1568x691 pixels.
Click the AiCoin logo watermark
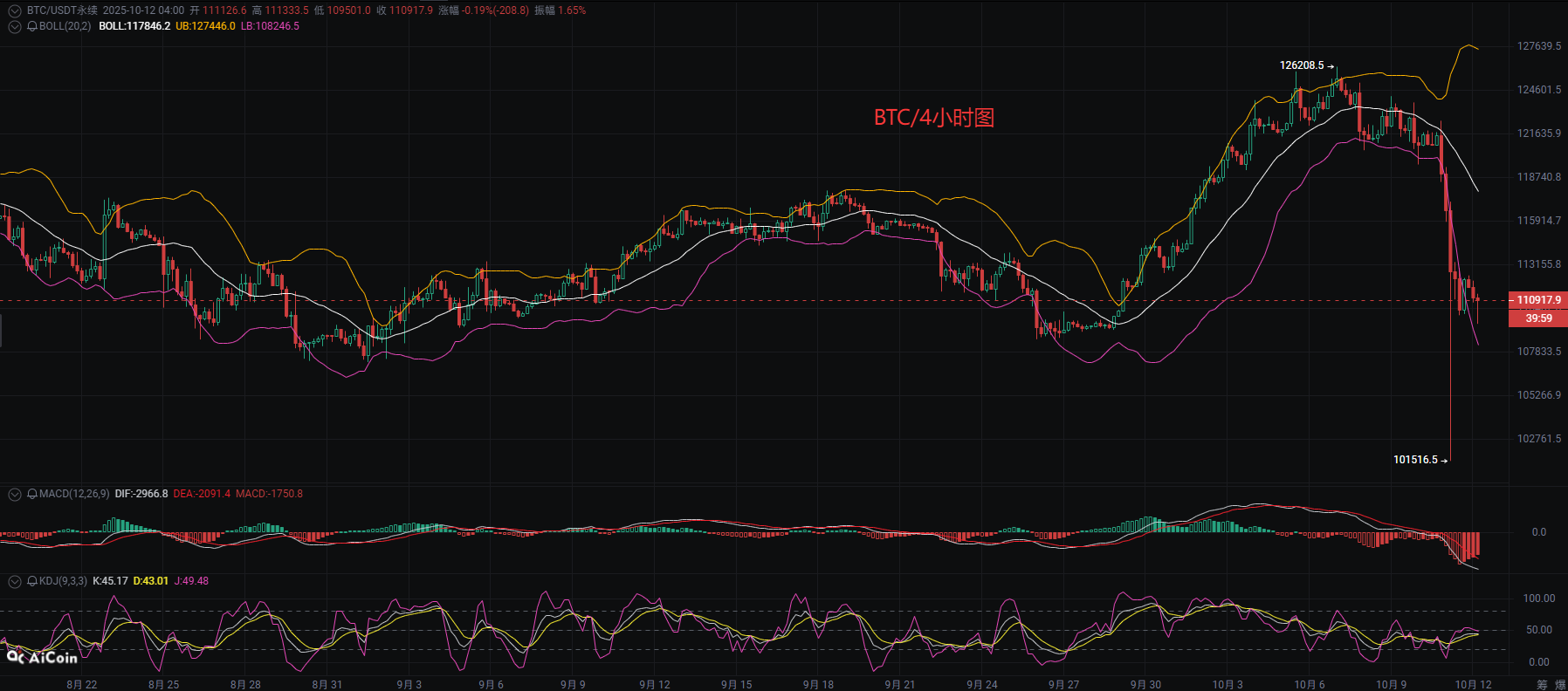coord(42,658)
